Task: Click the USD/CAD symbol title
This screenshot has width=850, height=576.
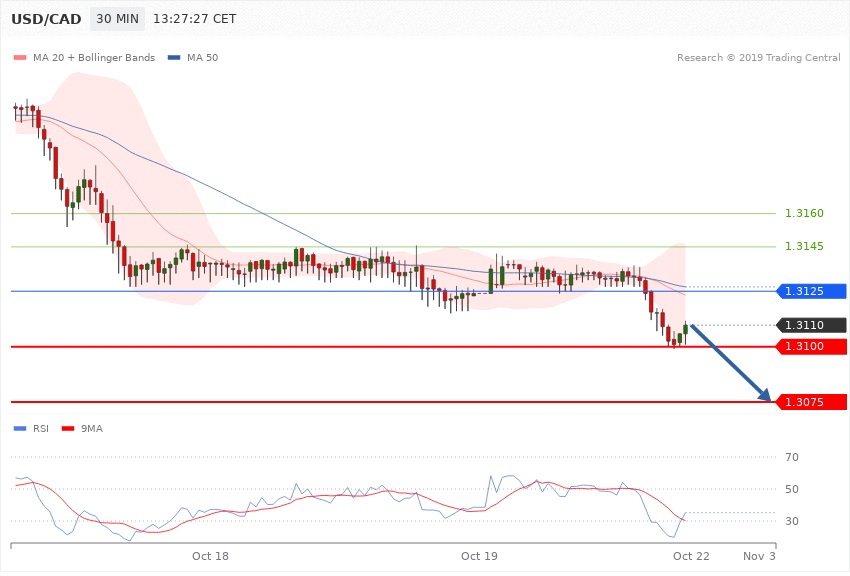Action: (46, 21)
